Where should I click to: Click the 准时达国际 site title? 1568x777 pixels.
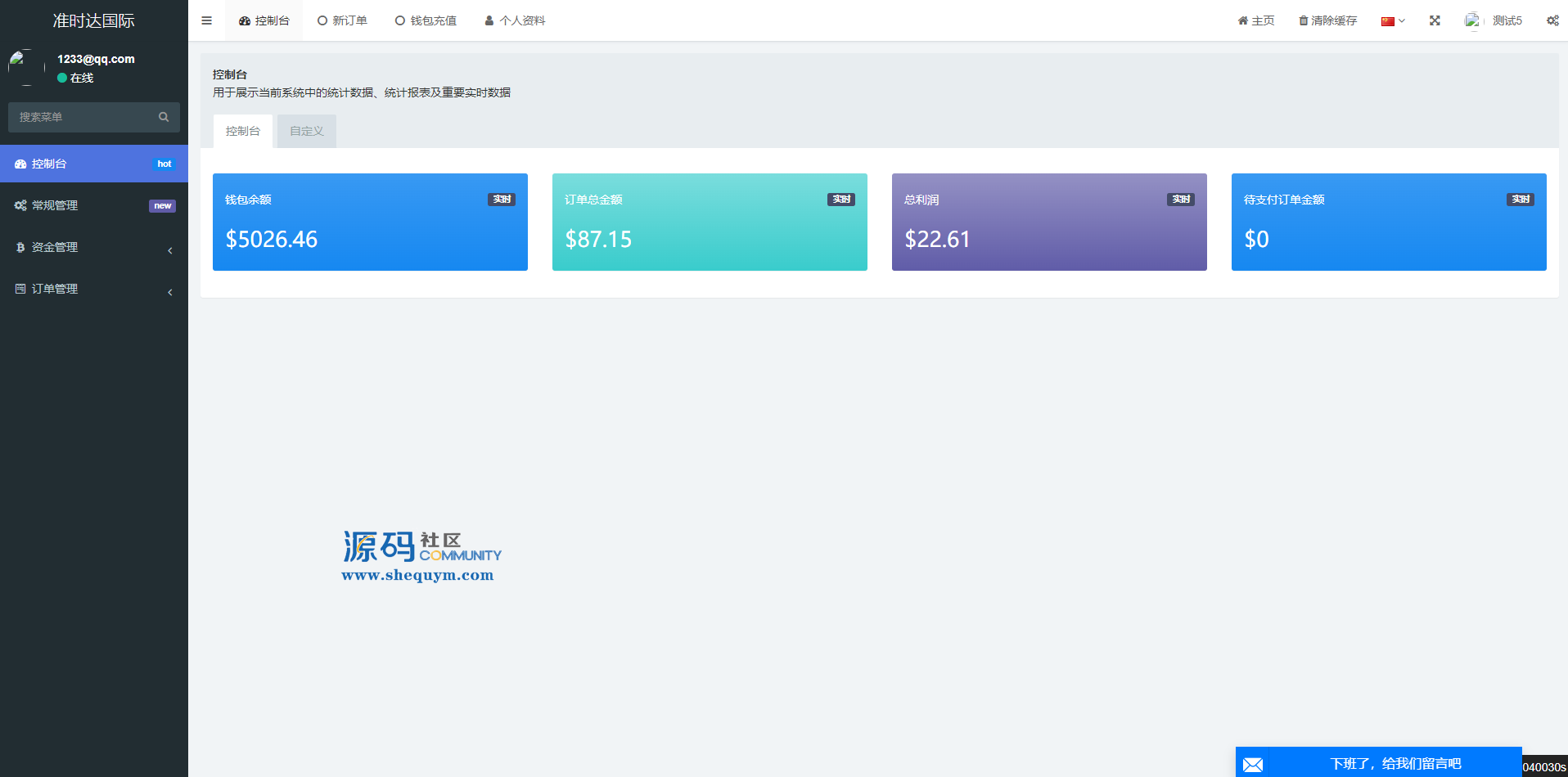(94, 20)
